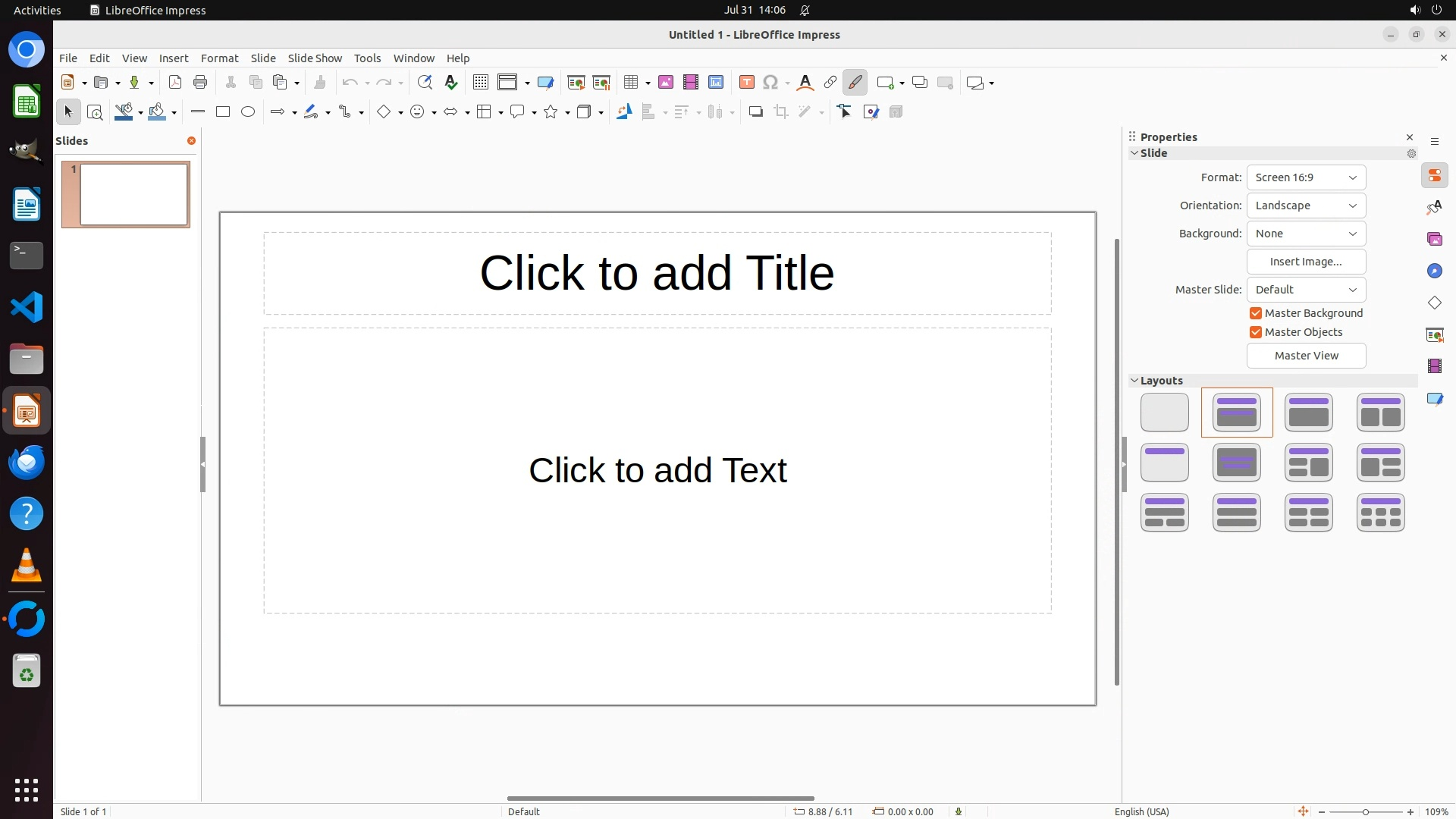
Task: Uncheck the Master Background checkbox
Action: (1256, 313)
